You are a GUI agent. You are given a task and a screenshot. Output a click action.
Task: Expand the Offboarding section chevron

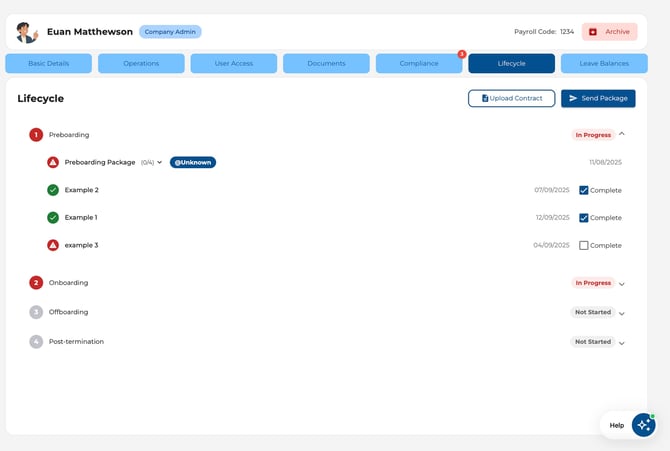622,313
